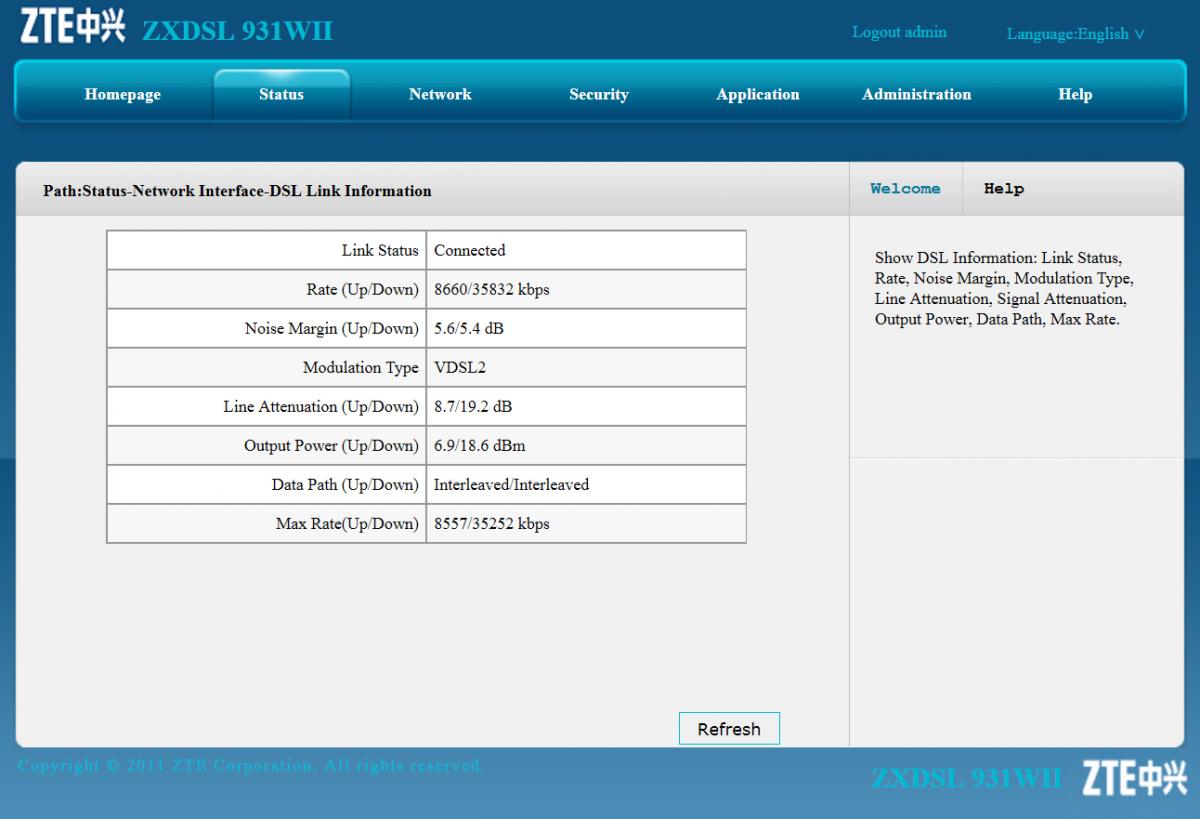Refresh the DSL link information
The height and width of the screenshot is (819, 1200).
click(x=729, y=729)
